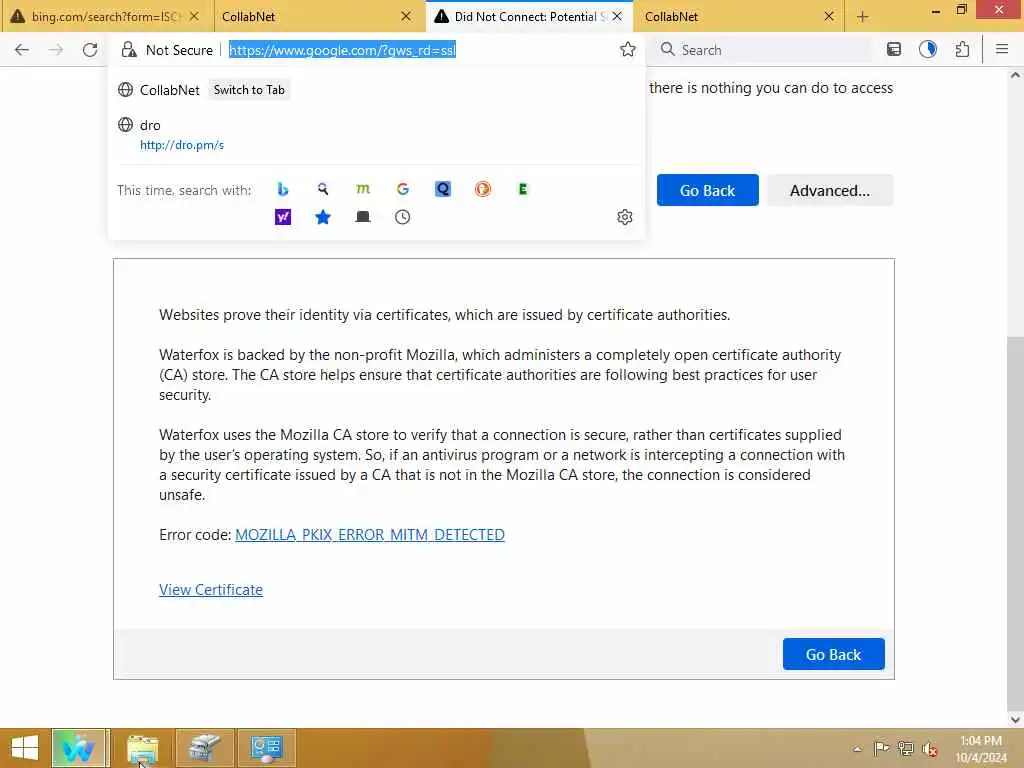The height and width of the screenshot is (768, 1024).
Task: Click the magnifier in the Search box
Action: click(667, 50)
